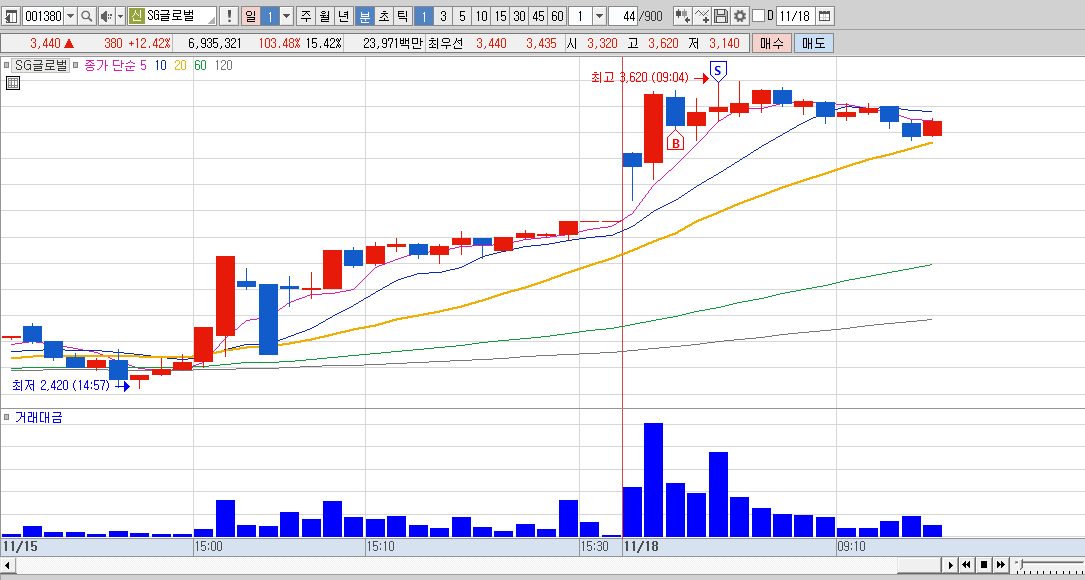
Task: Click the grid table icon under SG글로벌 label
Action: [x=13, y=83]
